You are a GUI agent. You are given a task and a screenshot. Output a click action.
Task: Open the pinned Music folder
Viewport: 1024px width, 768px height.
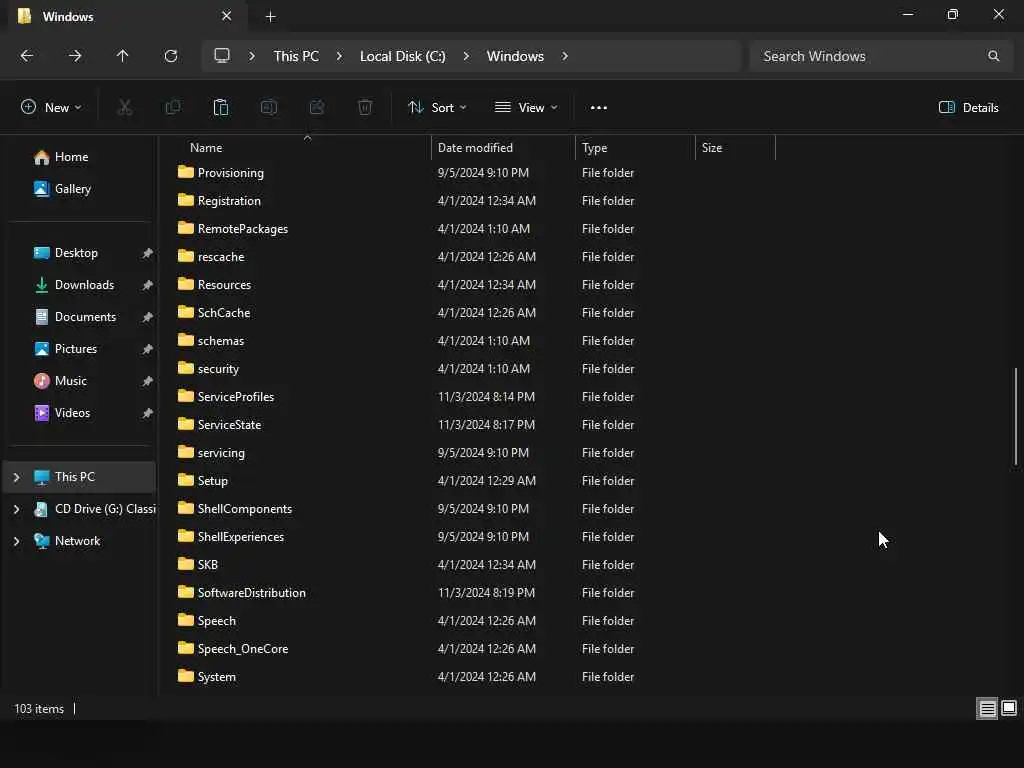click(71, 381)
